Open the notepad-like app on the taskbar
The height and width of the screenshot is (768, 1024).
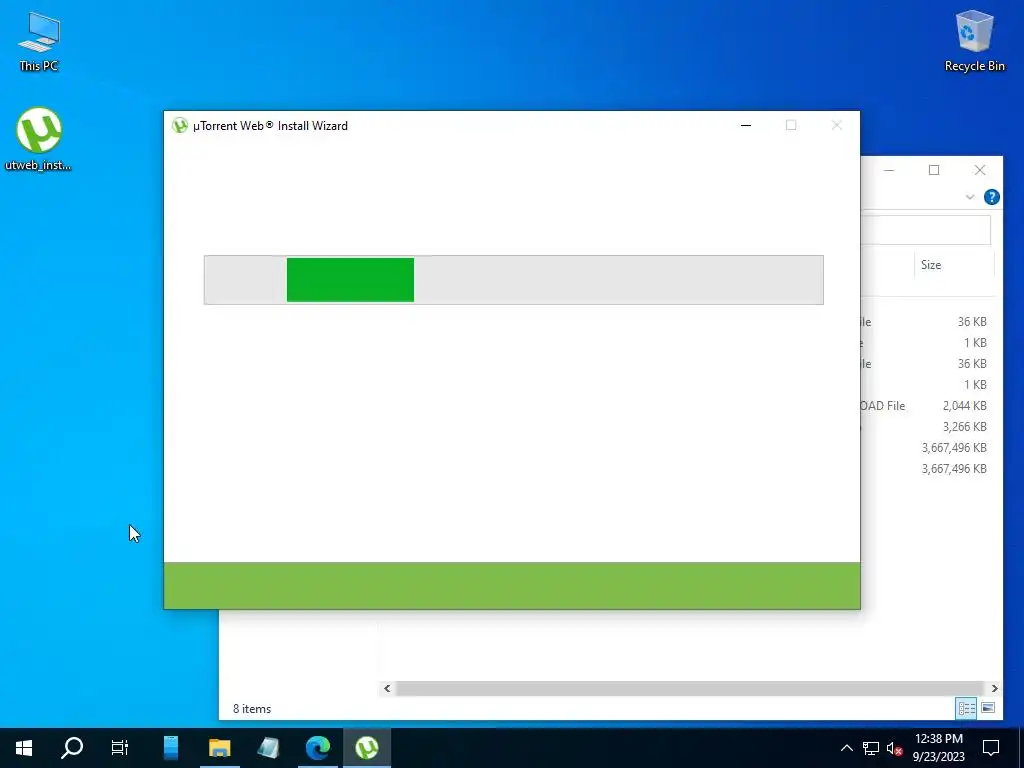pyautogui.click(x=268, y=748)
